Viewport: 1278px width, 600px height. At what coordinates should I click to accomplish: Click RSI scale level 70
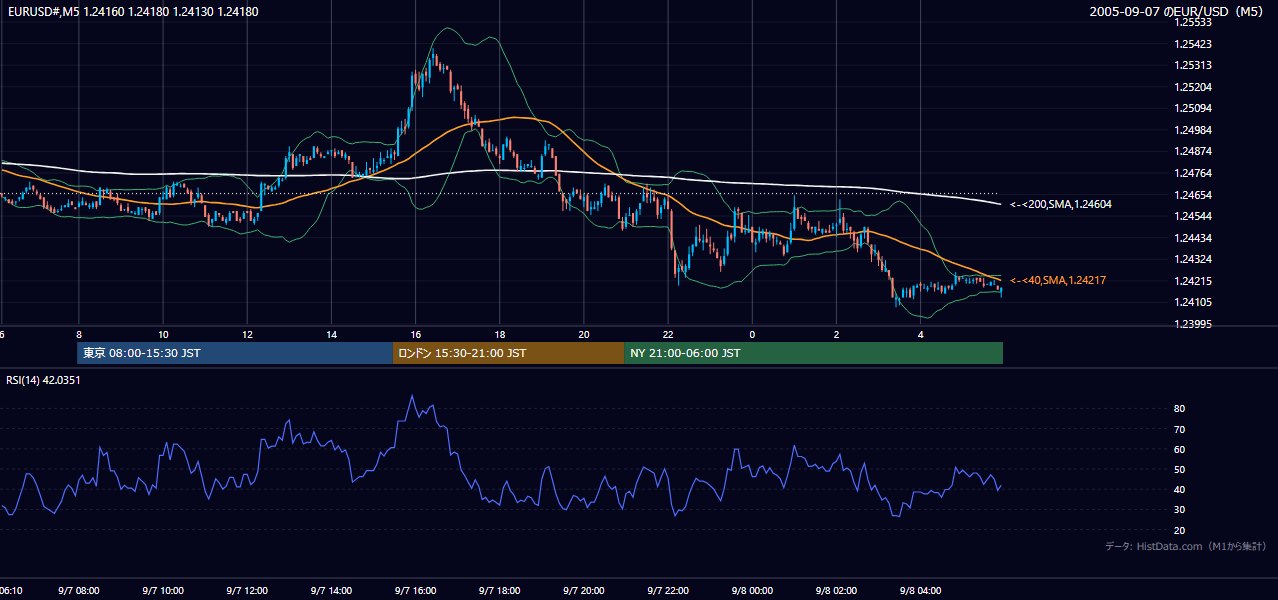click(x=1179, y=429)
